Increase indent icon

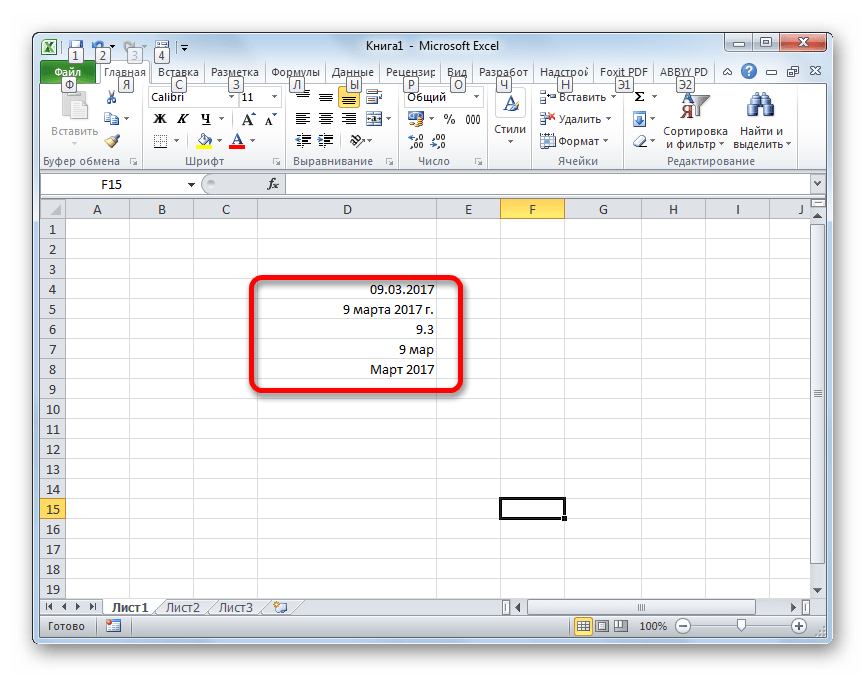coord(326,141)
